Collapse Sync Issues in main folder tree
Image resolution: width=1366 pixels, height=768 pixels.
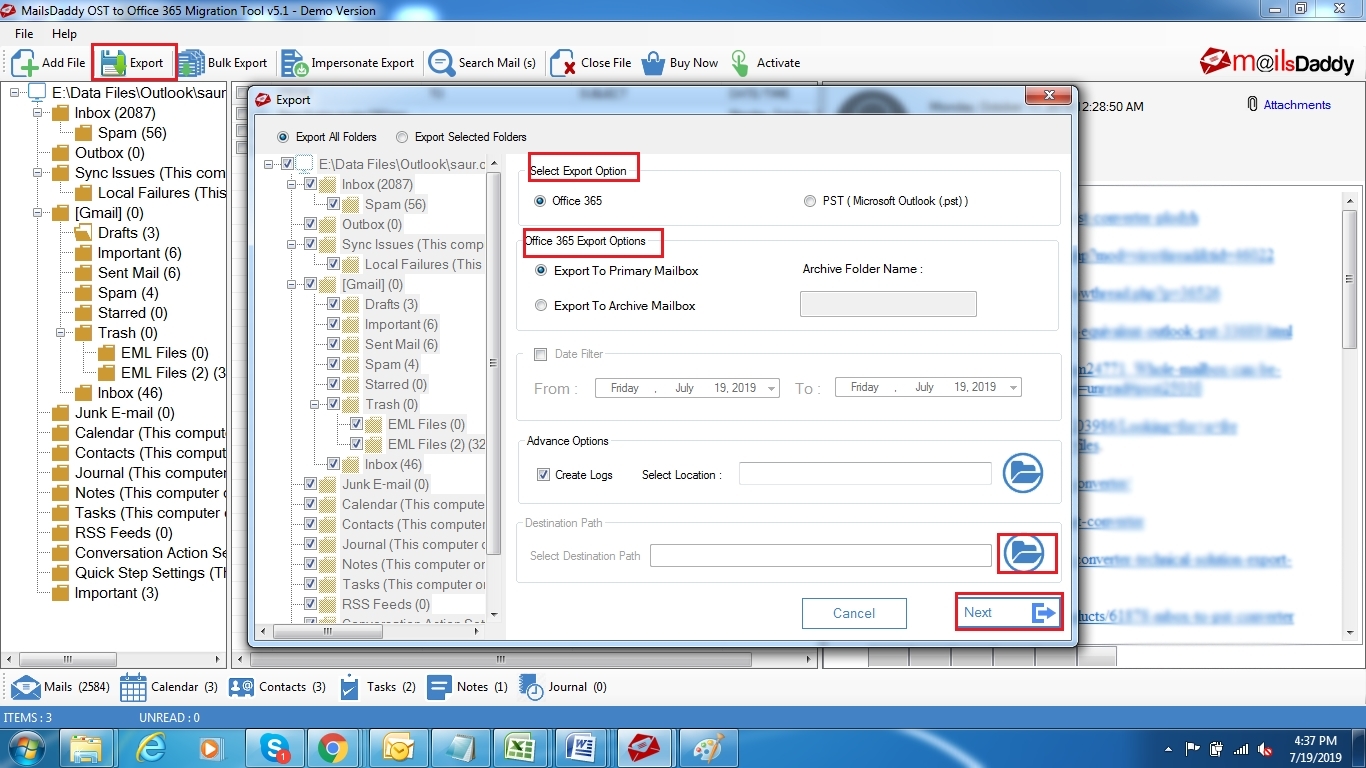(38, 173)
